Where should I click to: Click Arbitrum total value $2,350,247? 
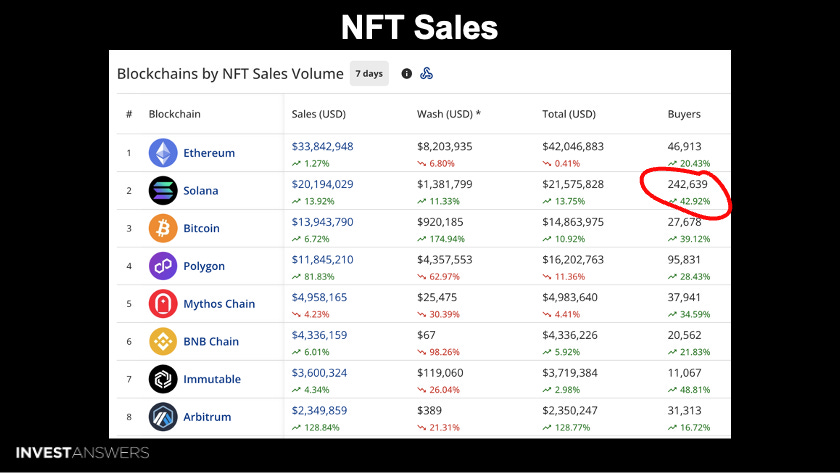coord(570,410)
